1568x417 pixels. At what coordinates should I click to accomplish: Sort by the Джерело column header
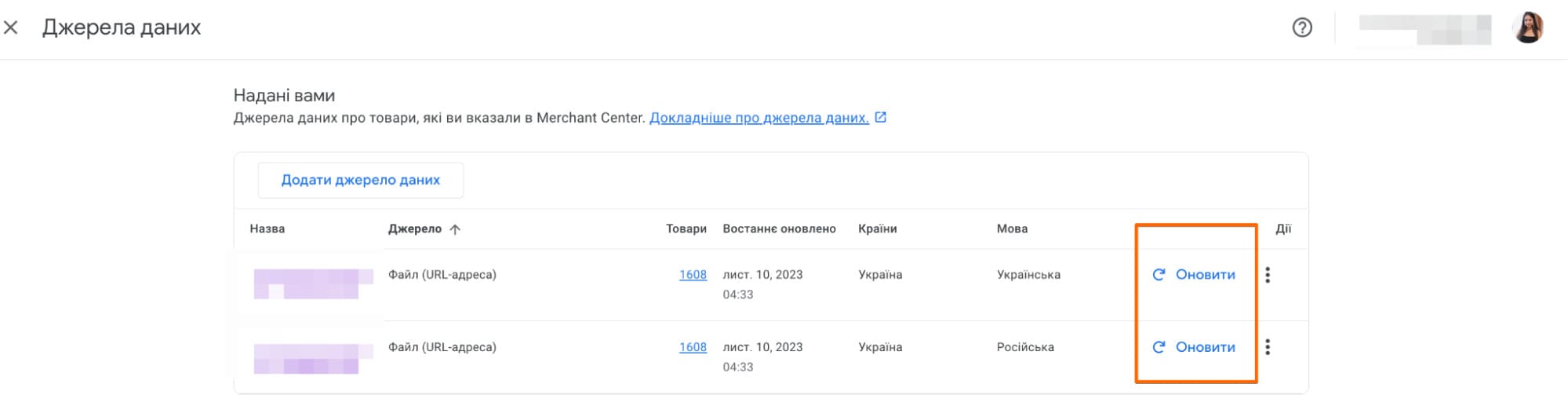pyautogui.click(x=415, y=229)
